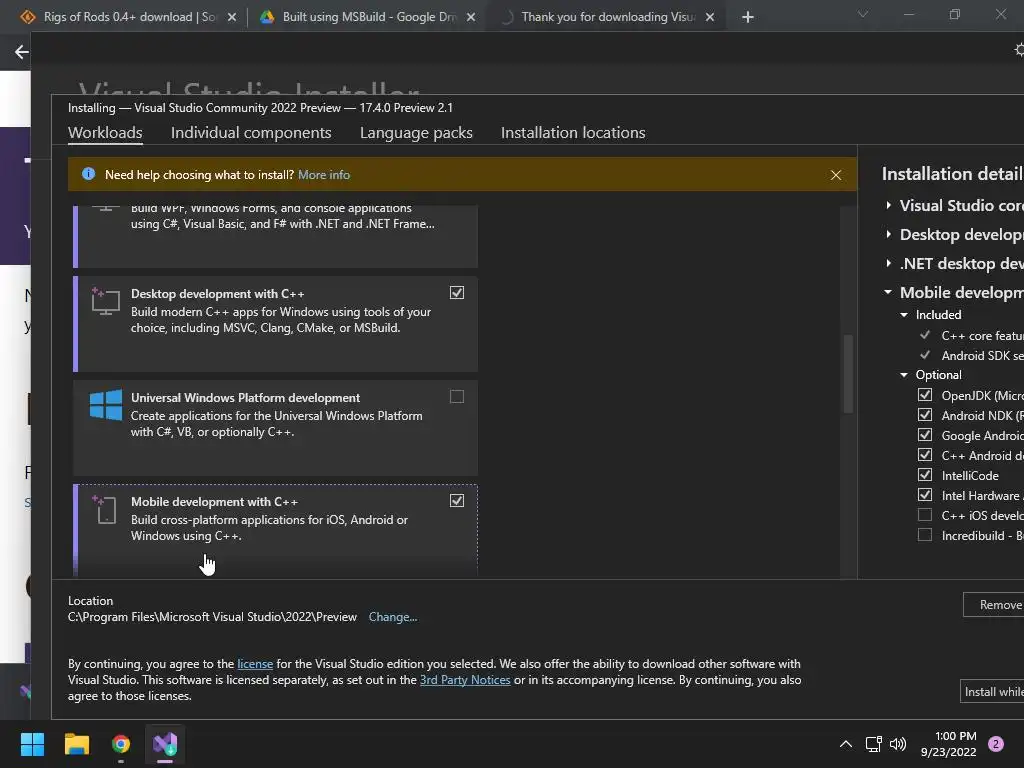Close the Thank you for downloading tab

[x=710, y=17]
